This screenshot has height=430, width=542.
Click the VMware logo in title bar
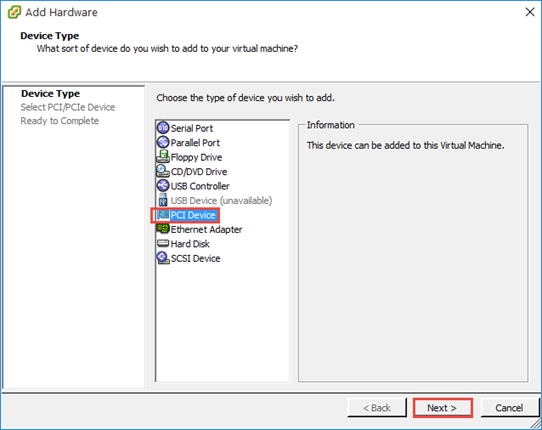click(14, 12)
